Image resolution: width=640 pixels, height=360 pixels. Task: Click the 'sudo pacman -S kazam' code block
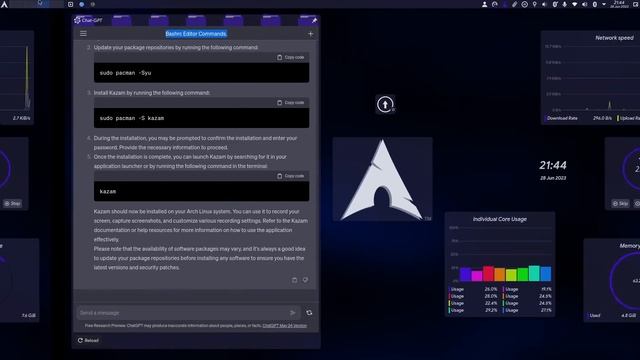point(201,118)
